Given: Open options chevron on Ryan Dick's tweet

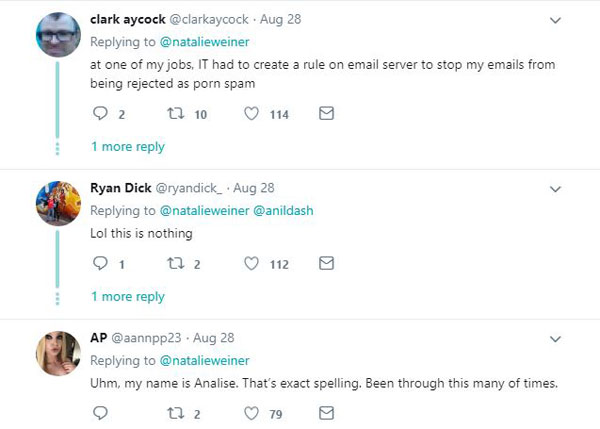Looking at the screenshot, I should click(555, 189).
